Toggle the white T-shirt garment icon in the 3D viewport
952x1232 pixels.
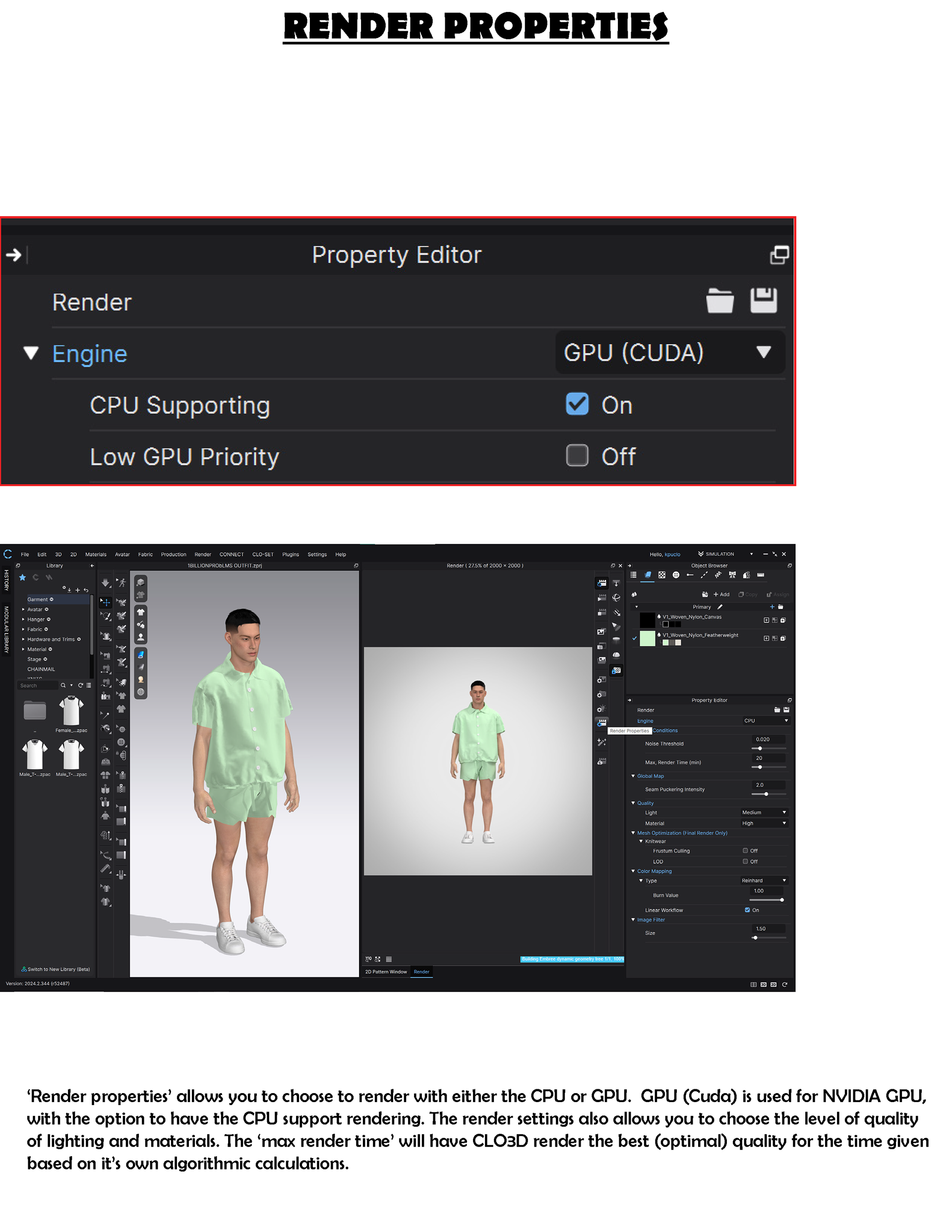(140, 612)
